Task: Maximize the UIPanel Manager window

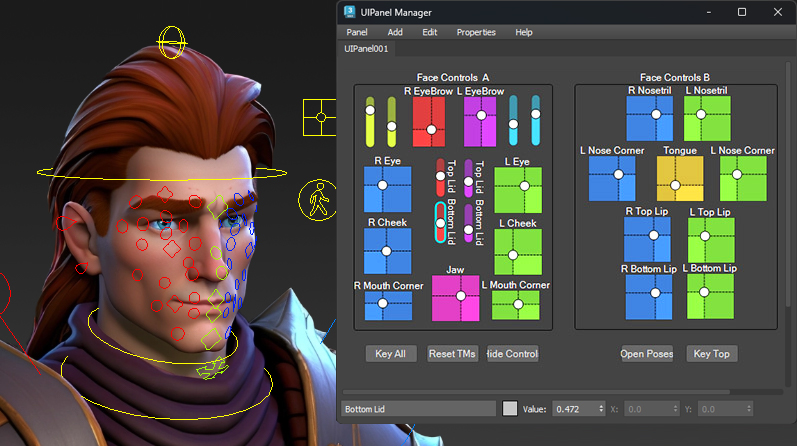Action: click(x=742, y=12)
